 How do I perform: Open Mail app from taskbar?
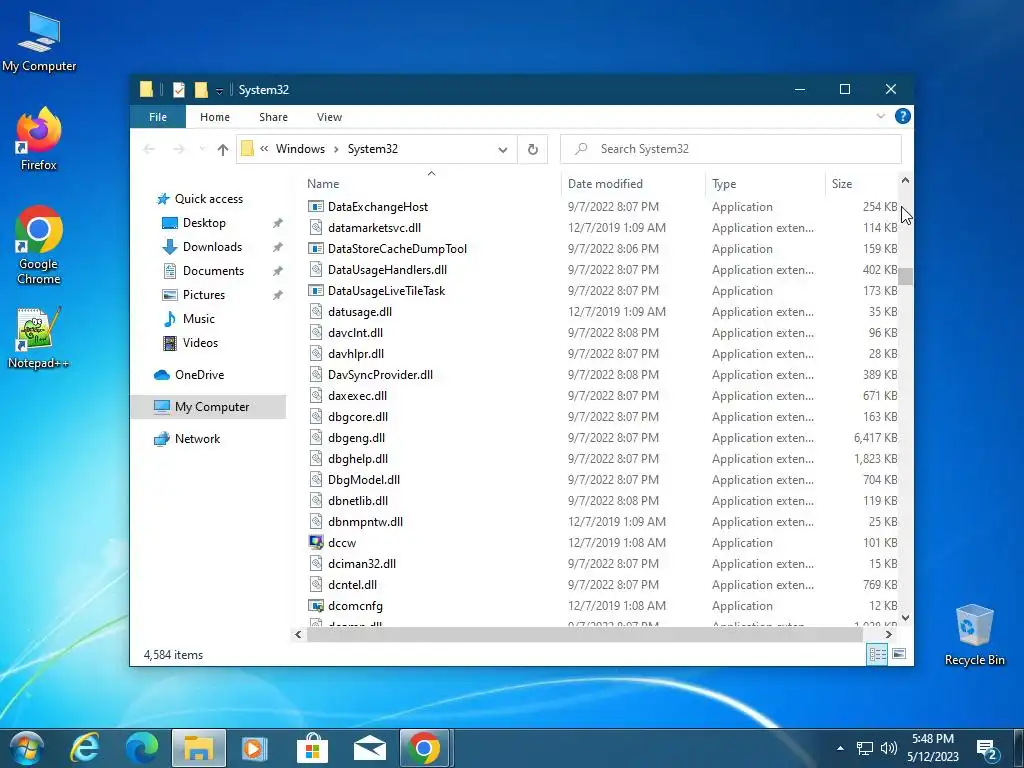pyautogui.click(x=370, y=748)
